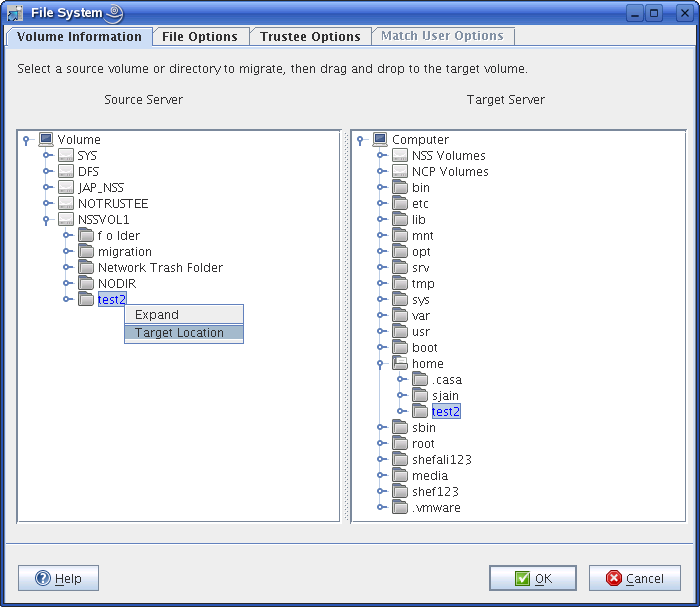Click the migration folder icon

coord(86,252)
